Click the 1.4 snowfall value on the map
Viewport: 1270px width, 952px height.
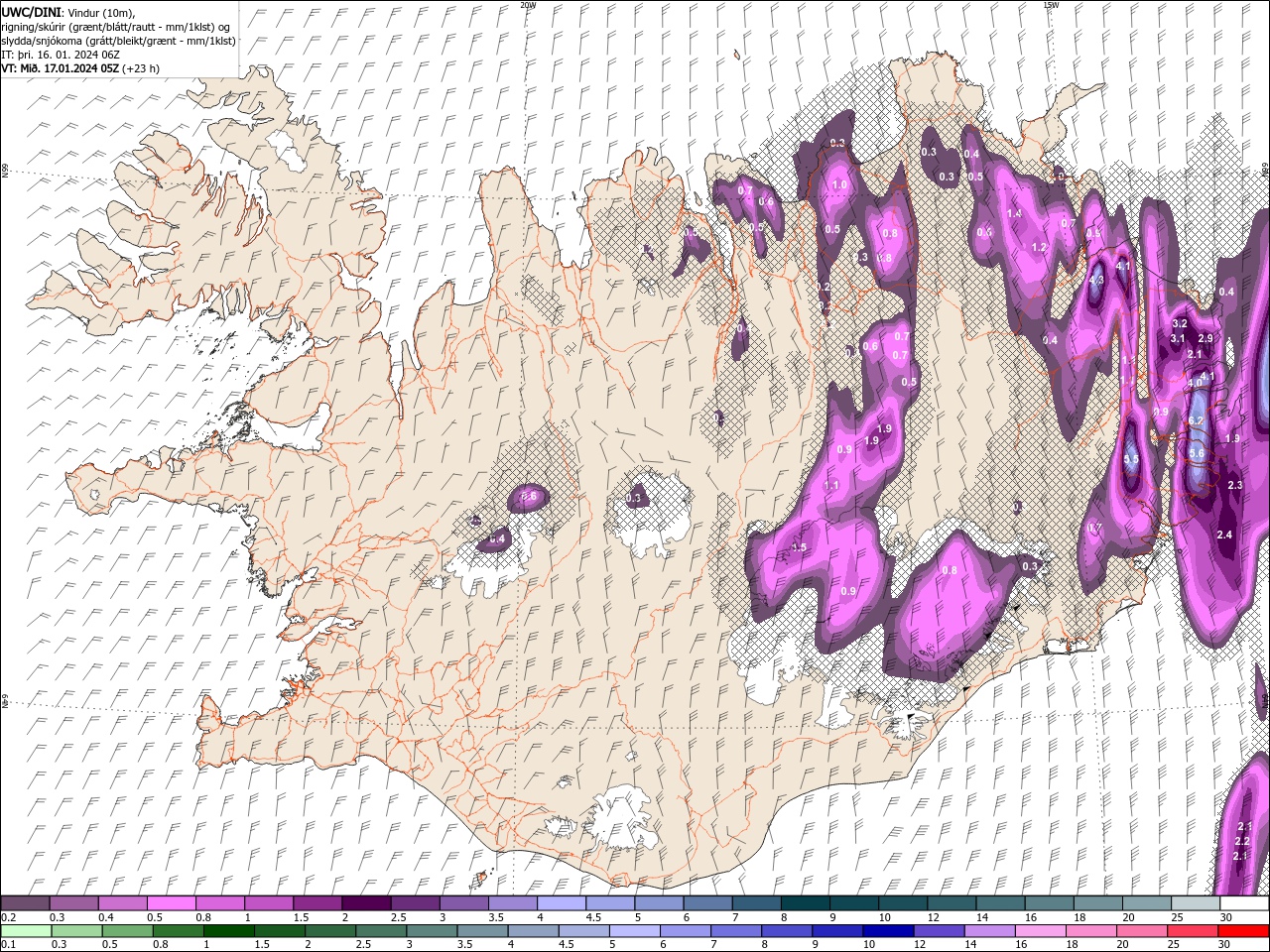[x=1014, y=214]
